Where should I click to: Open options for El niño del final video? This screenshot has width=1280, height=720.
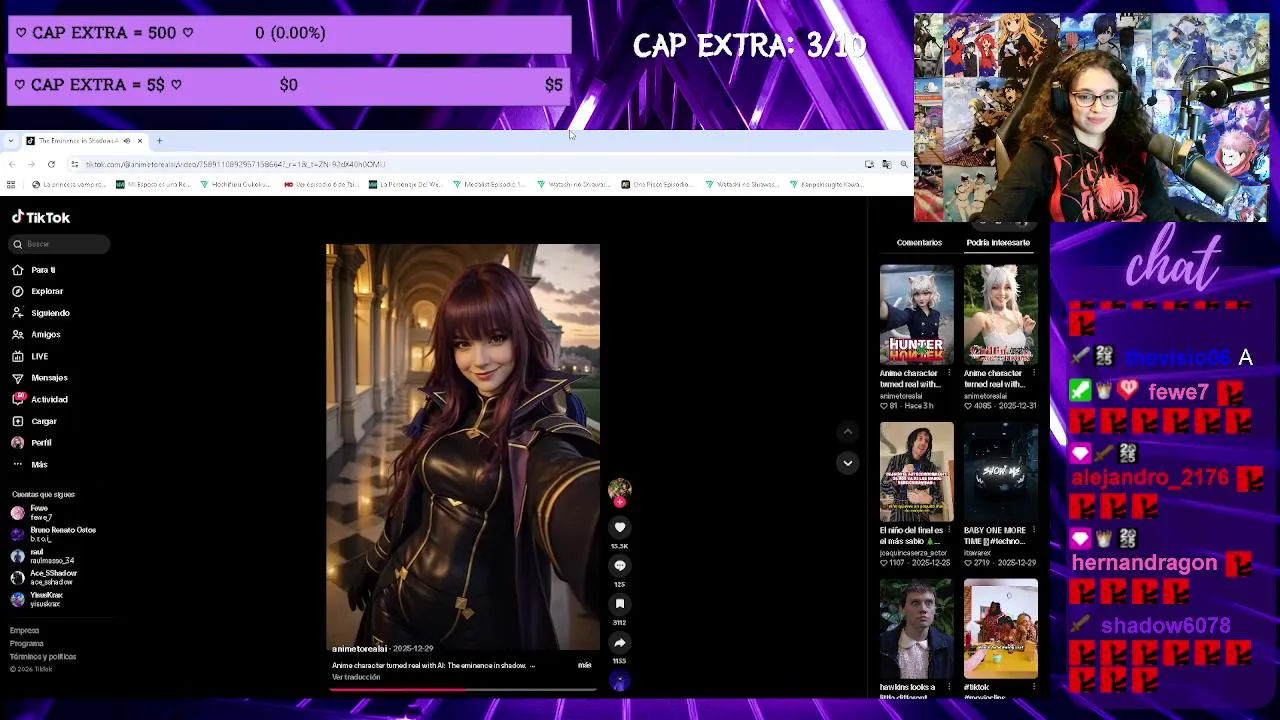click(x=949, y=530)
